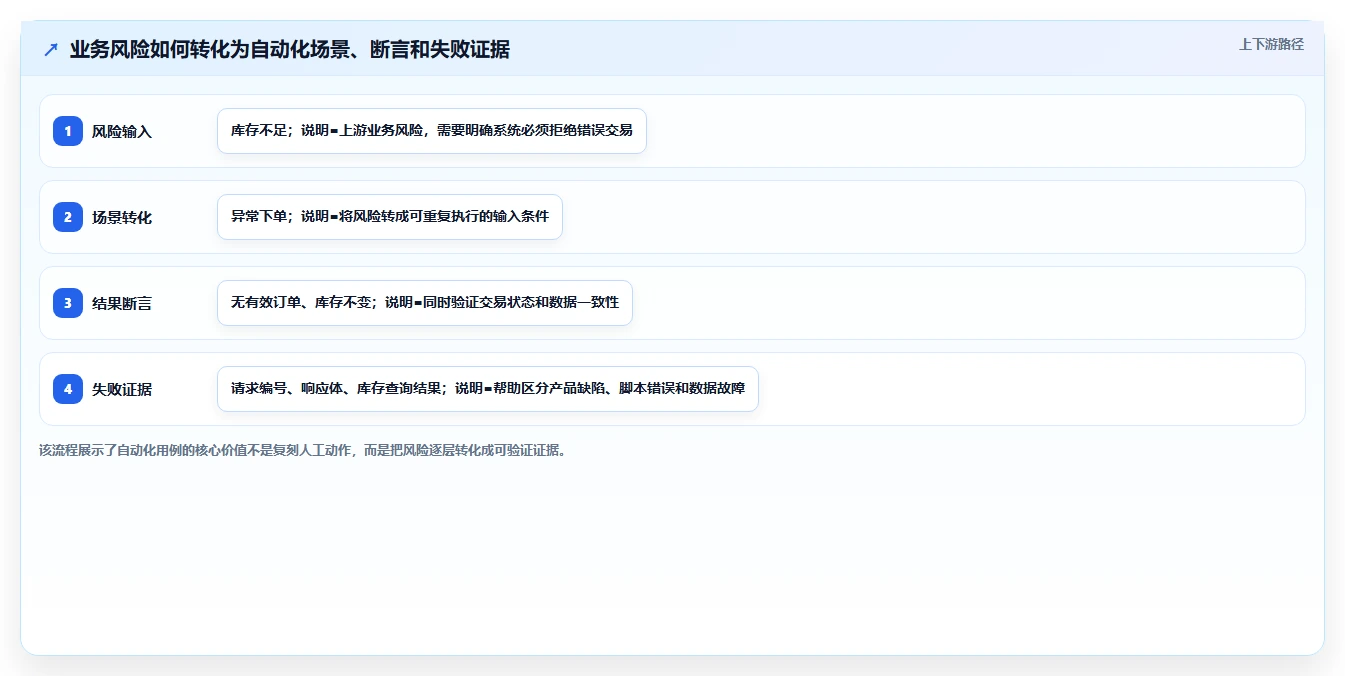
Task: Click the title 业务风险如何转化为自动化场景、断言和失败证据
Action: [x=290, y=50]
